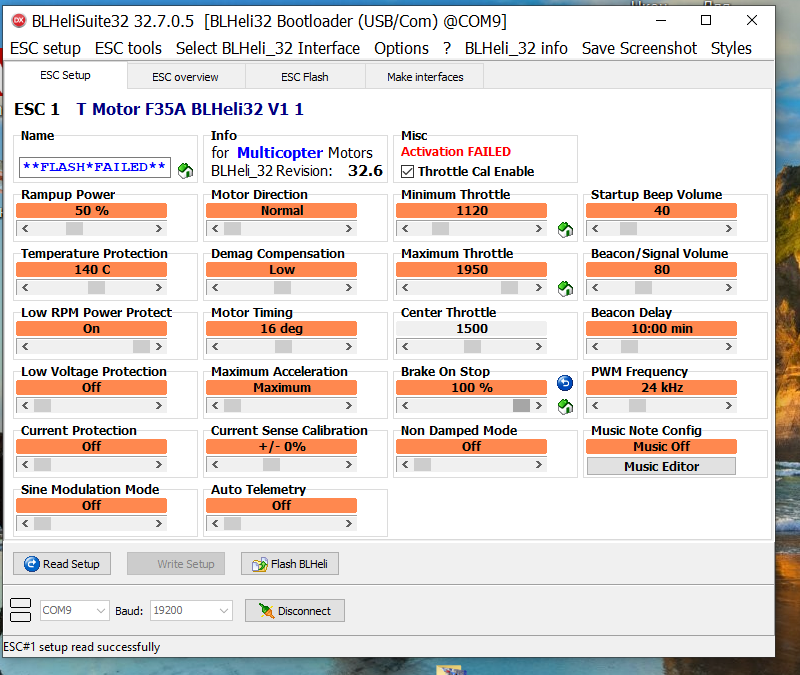
Task: Switch to the ESC Flash tab
Action: (x=305, y=77)
